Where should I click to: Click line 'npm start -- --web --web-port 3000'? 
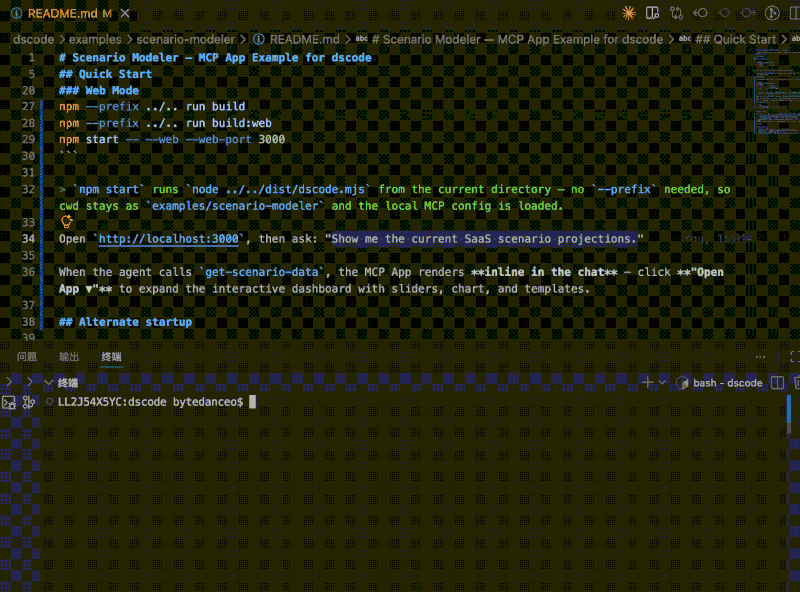click(172, 139)
